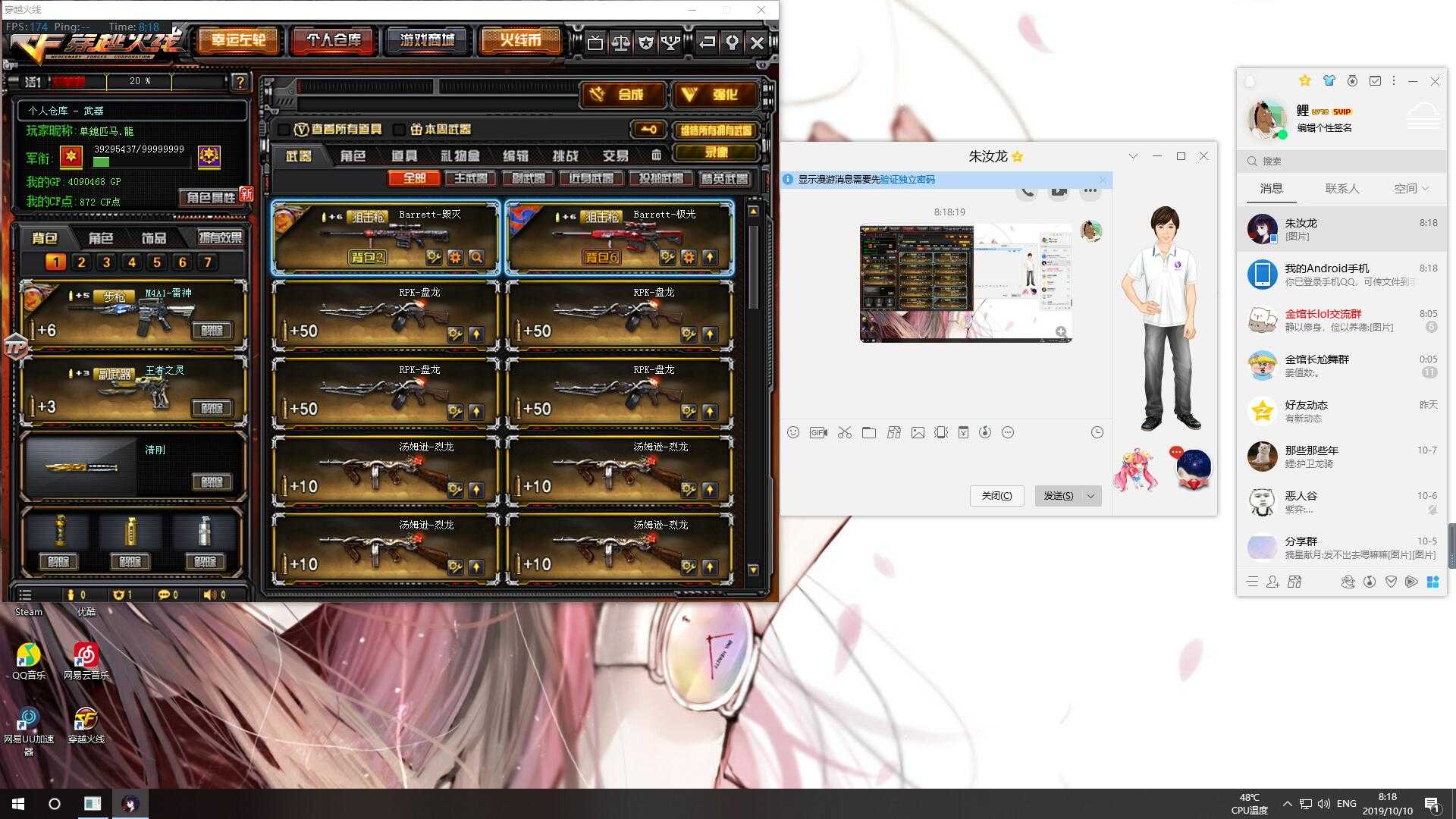Screen dimensions: 1456x819
Task: Open the 金馆长lol交流群 conversation
Action: click(x=1341, y=320)
